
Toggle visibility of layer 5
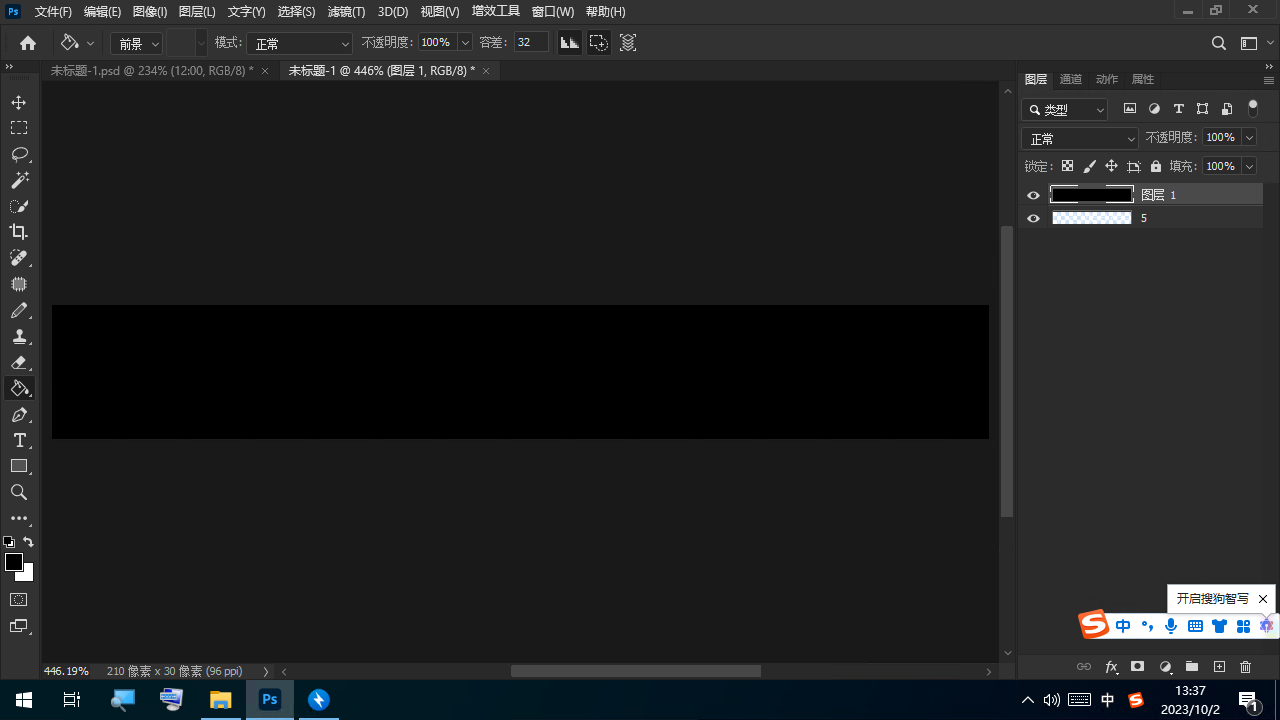click(x=1034, y=218)
